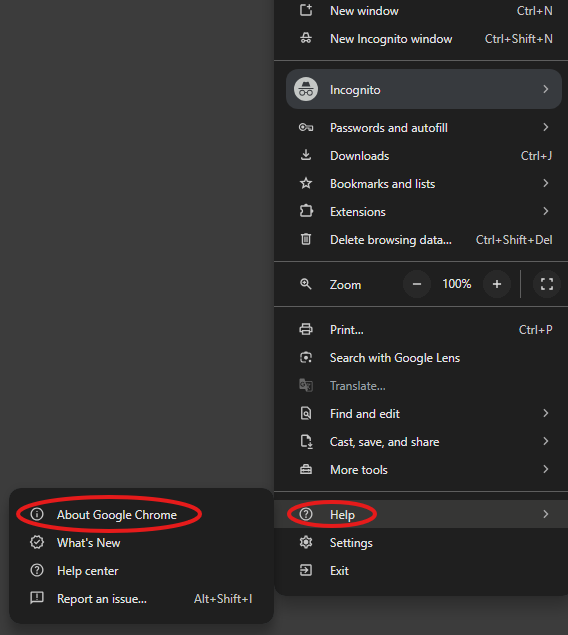
Task: Click the More tools toolbox icon
Action: pos(306,469)
